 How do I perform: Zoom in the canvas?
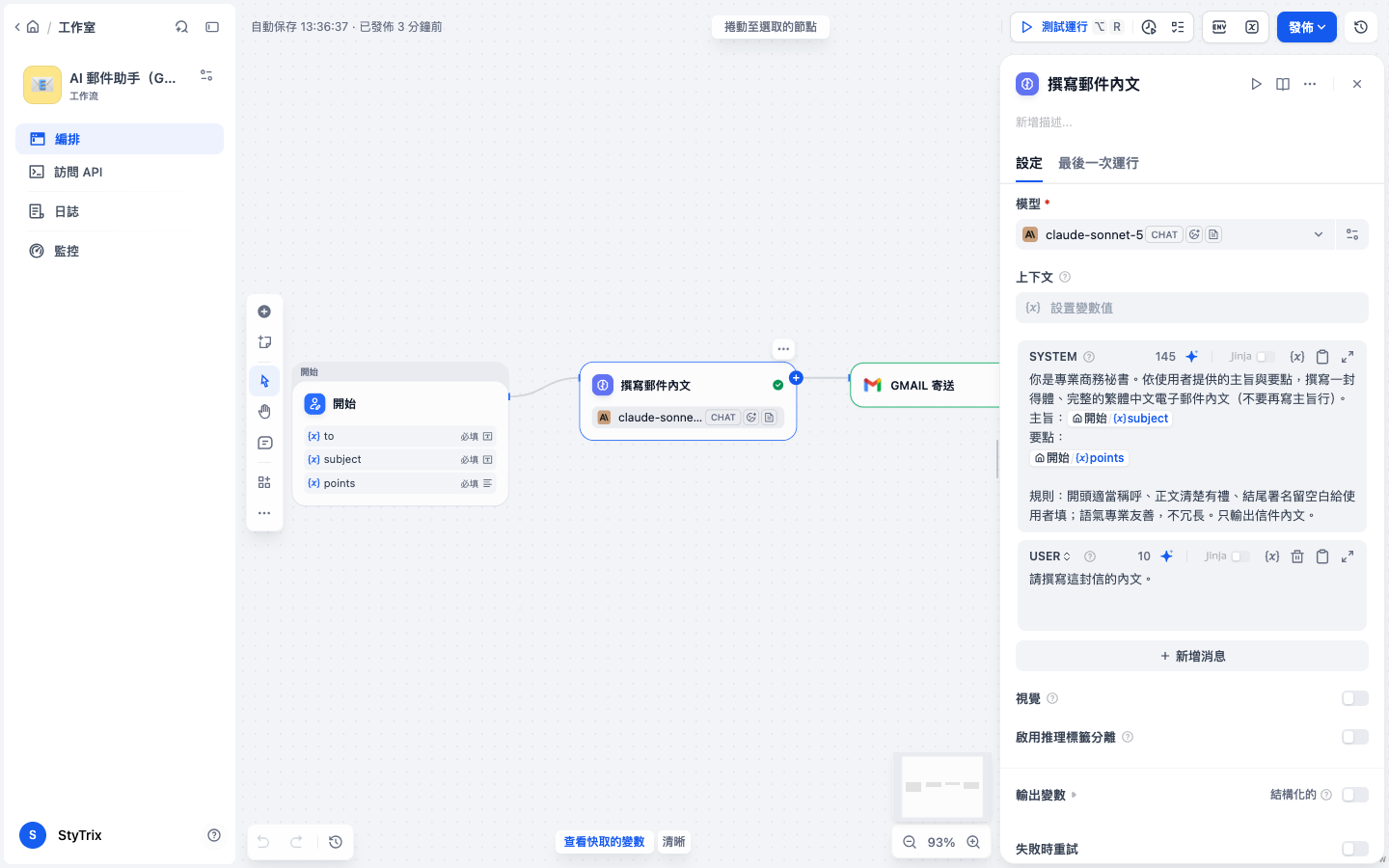tap(973, 842)
